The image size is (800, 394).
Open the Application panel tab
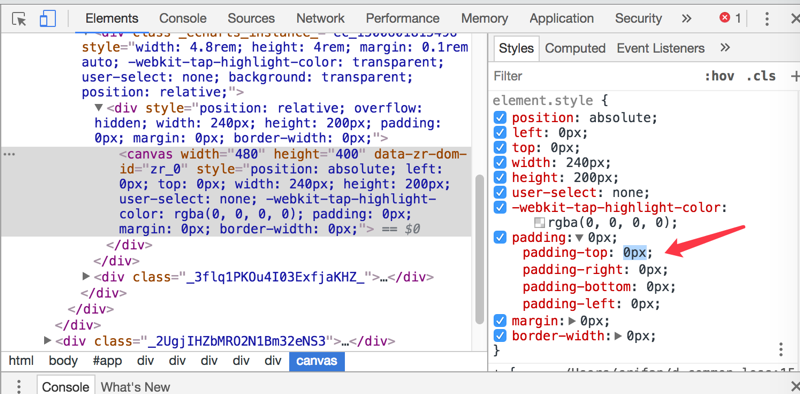(x=562, y=18)
